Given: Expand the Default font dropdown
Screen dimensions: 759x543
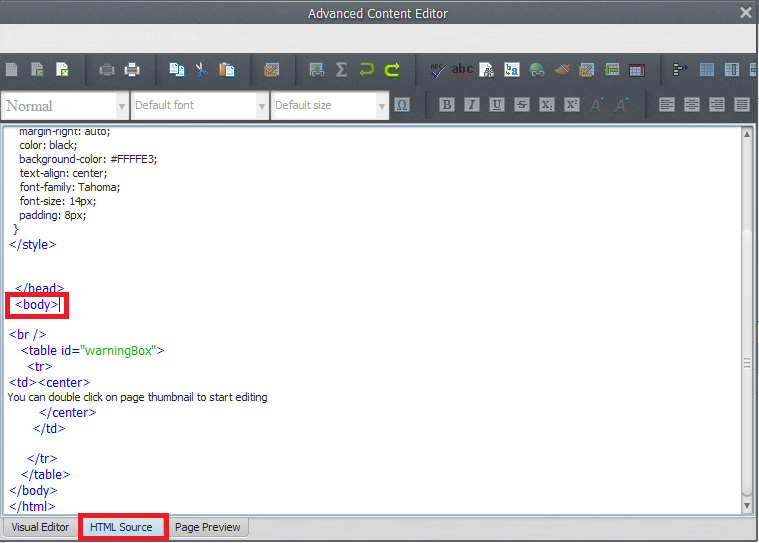Looking at the screenshot, I should pos(262,105).
